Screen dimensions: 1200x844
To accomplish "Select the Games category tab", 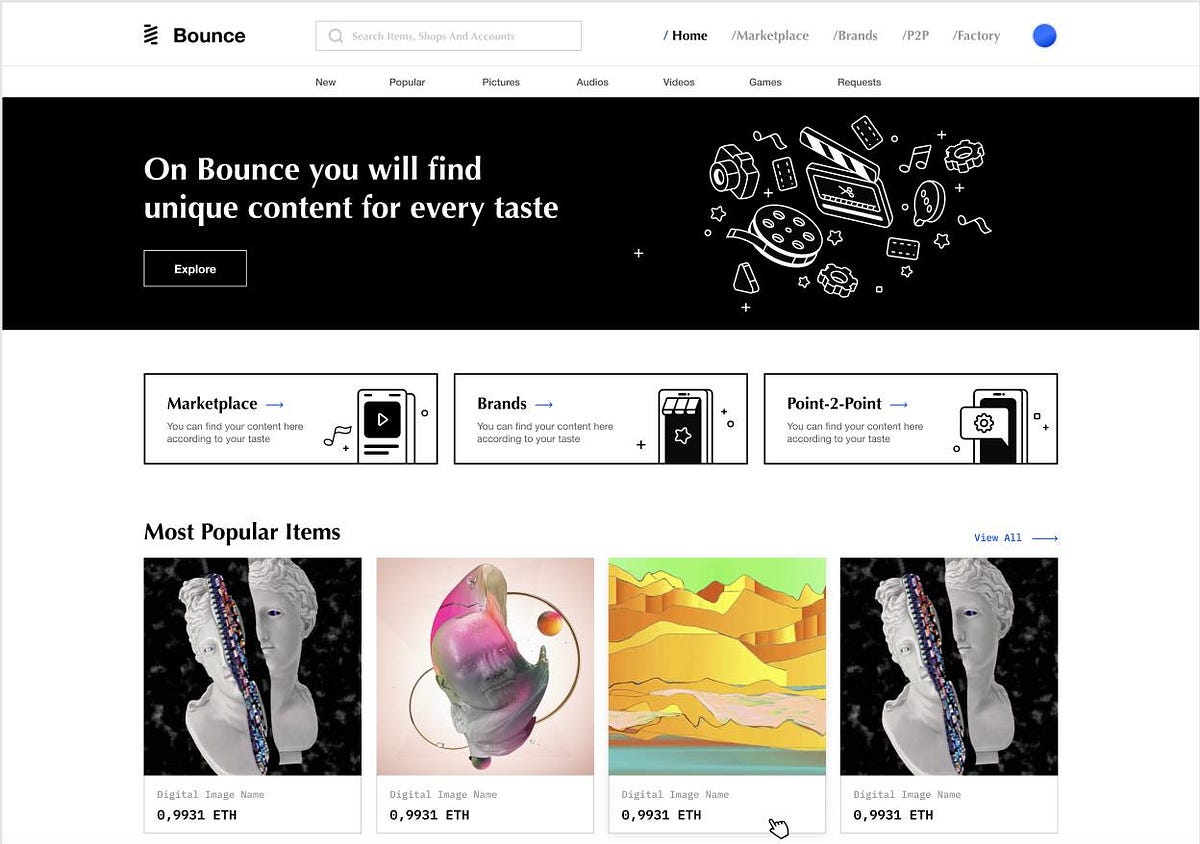I will point(765,82).
